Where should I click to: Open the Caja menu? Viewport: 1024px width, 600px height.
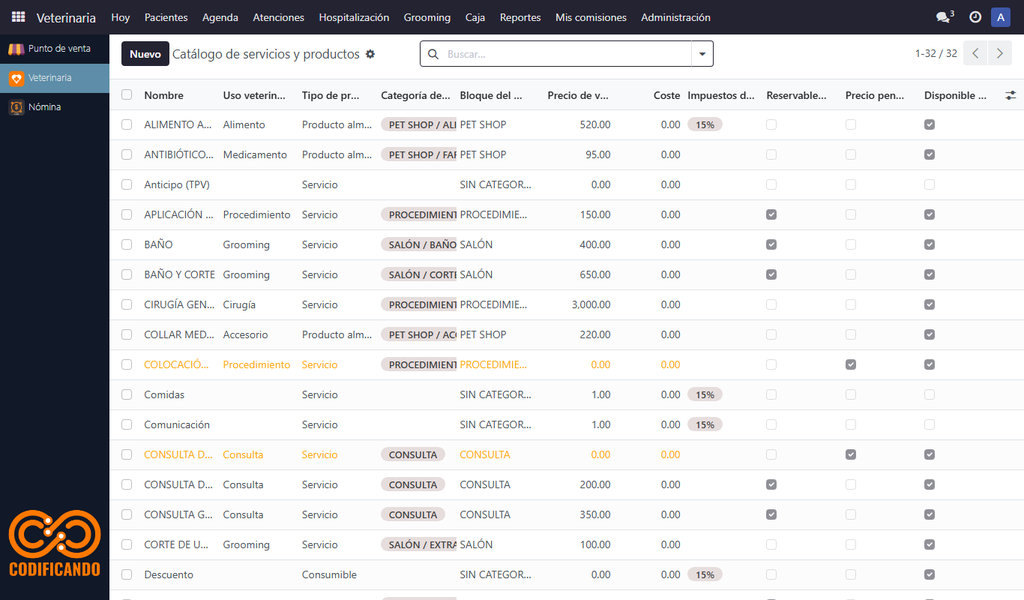click(475, 17)
